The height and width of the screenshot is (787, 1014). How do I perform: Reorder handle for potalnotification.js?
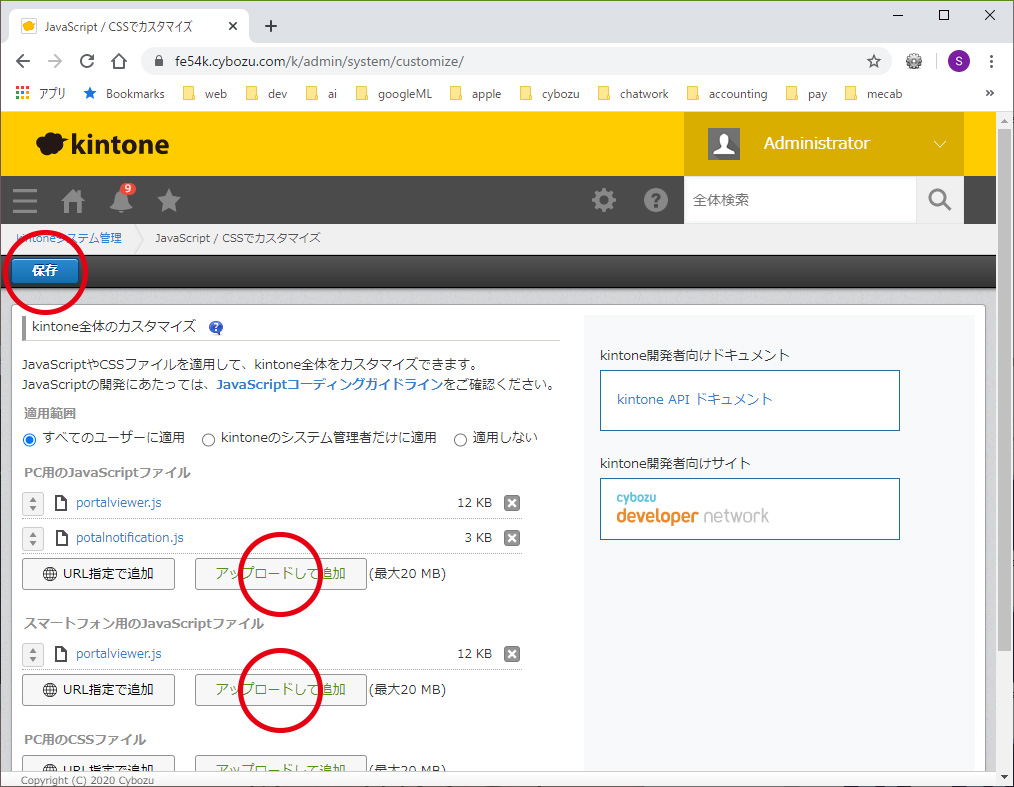(33, 538)
